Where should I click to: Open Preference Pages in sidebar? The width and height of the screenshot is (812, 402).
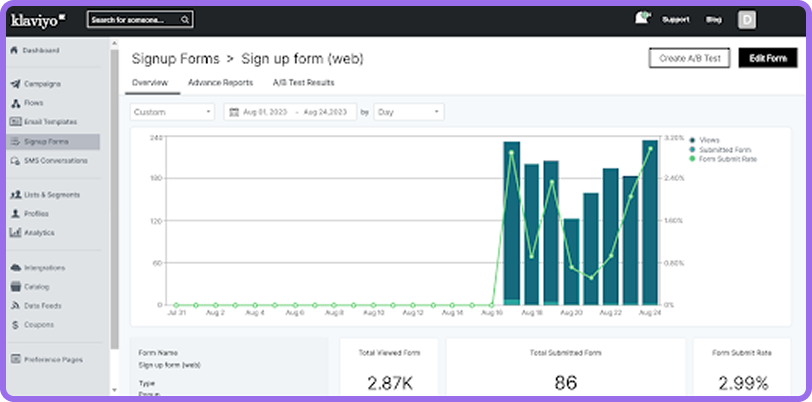pos(53,359)
